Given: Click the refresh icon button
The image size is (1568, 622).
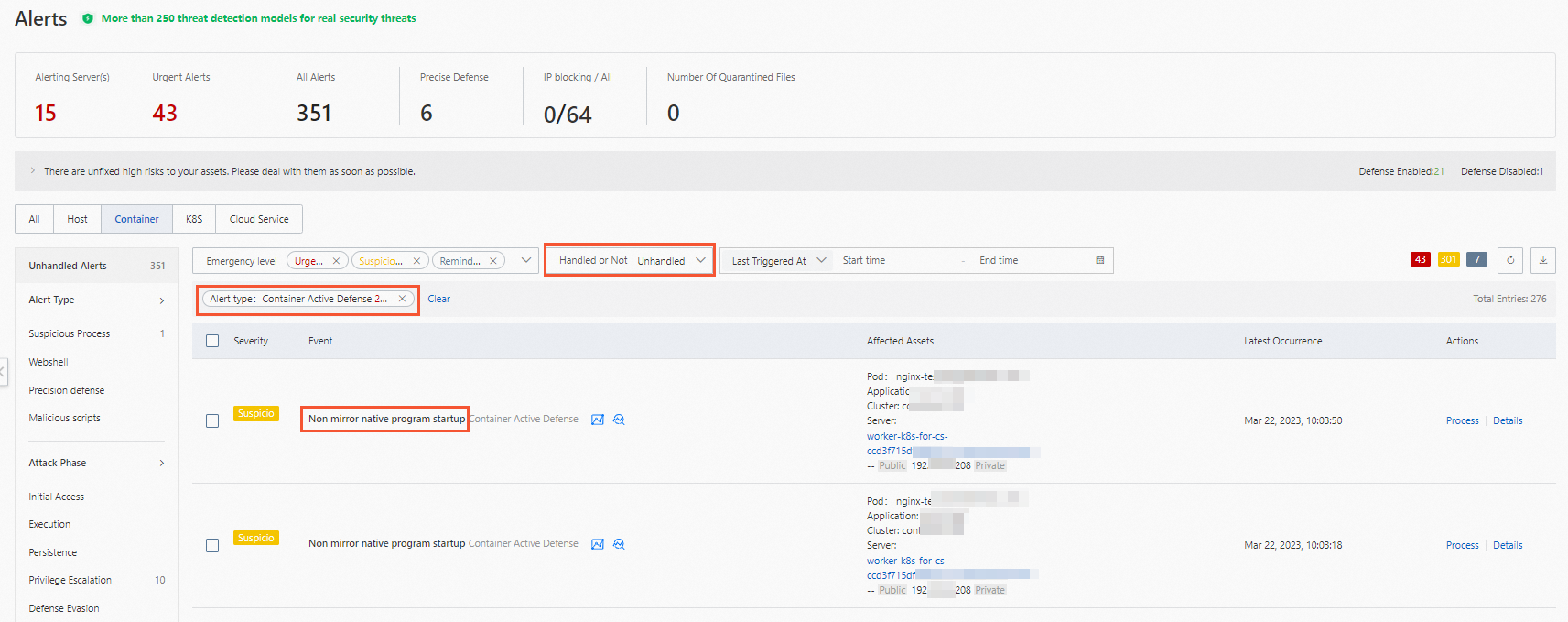Looking at the screenshot, I should [1510, 260].
